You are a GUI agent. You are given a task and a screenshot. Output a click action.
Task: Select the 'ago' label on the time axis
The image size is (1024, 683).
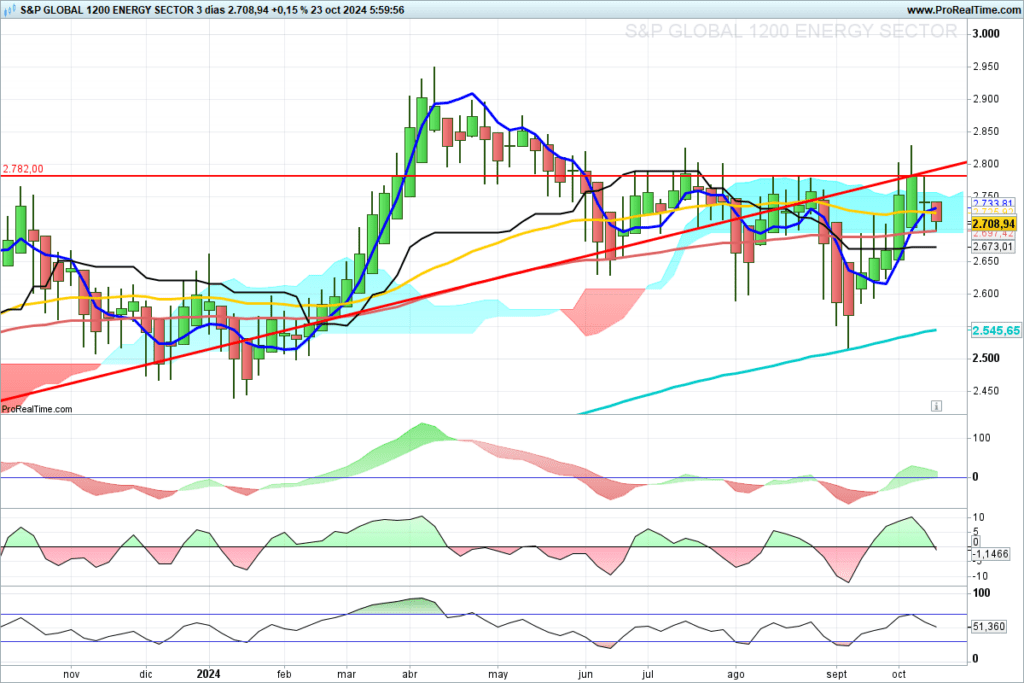tap(736, 674)
